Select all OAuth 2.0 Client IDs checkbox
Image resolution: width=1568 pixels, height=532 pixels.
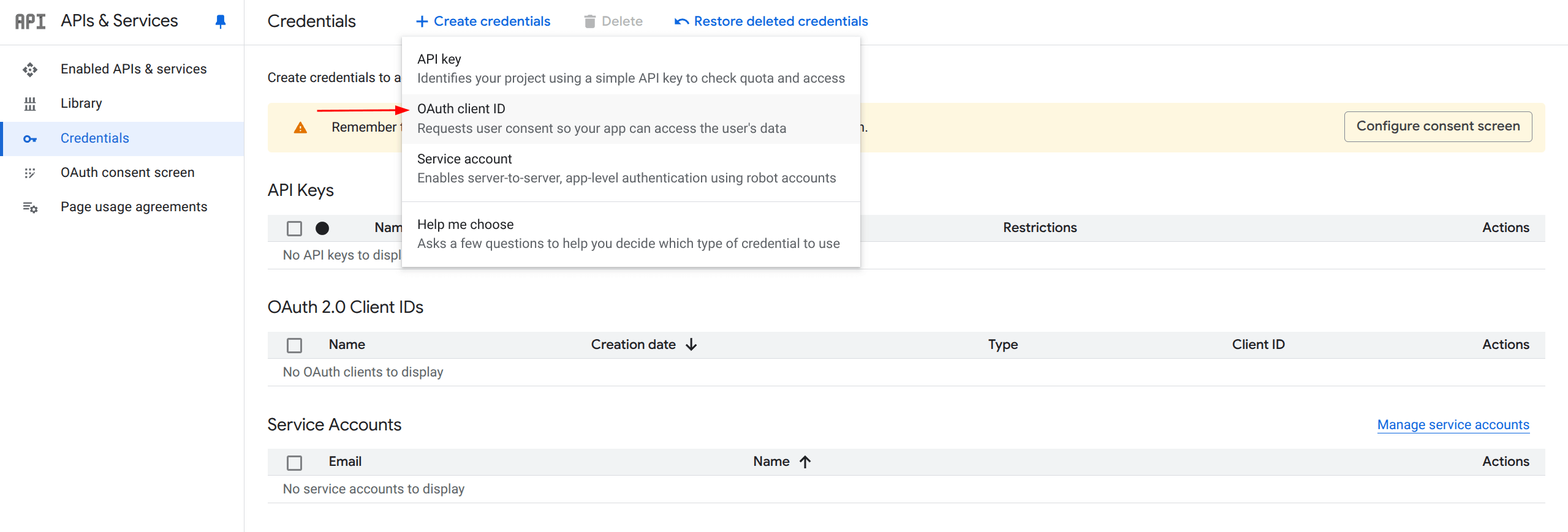295,345
